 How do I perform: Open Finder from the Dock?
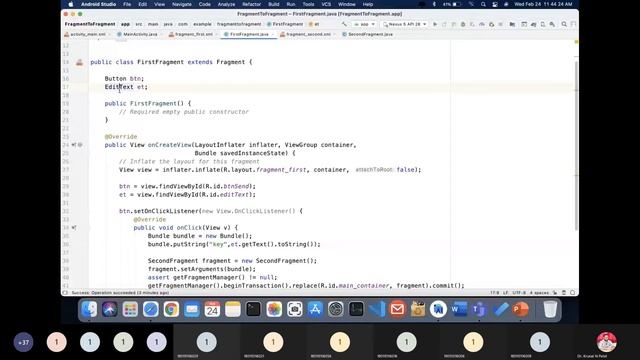89,309
